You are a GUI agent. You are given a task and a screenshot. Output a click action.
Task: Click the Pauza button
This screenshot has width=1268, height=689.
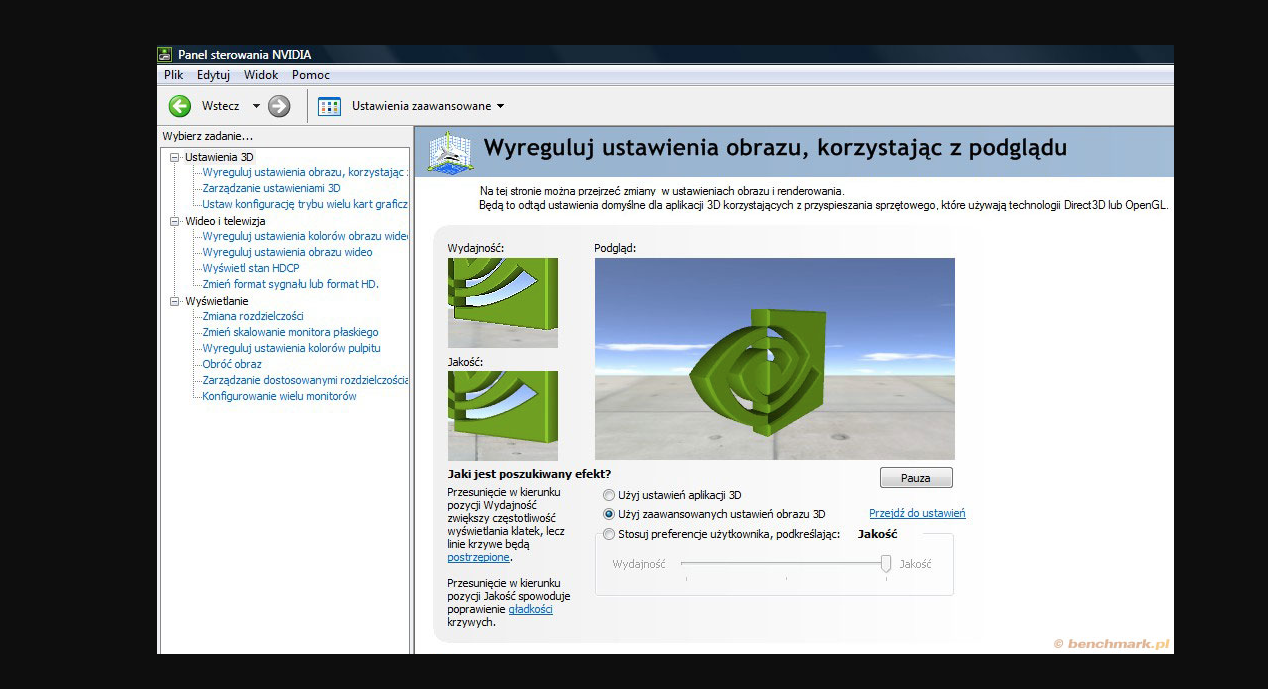916,478
